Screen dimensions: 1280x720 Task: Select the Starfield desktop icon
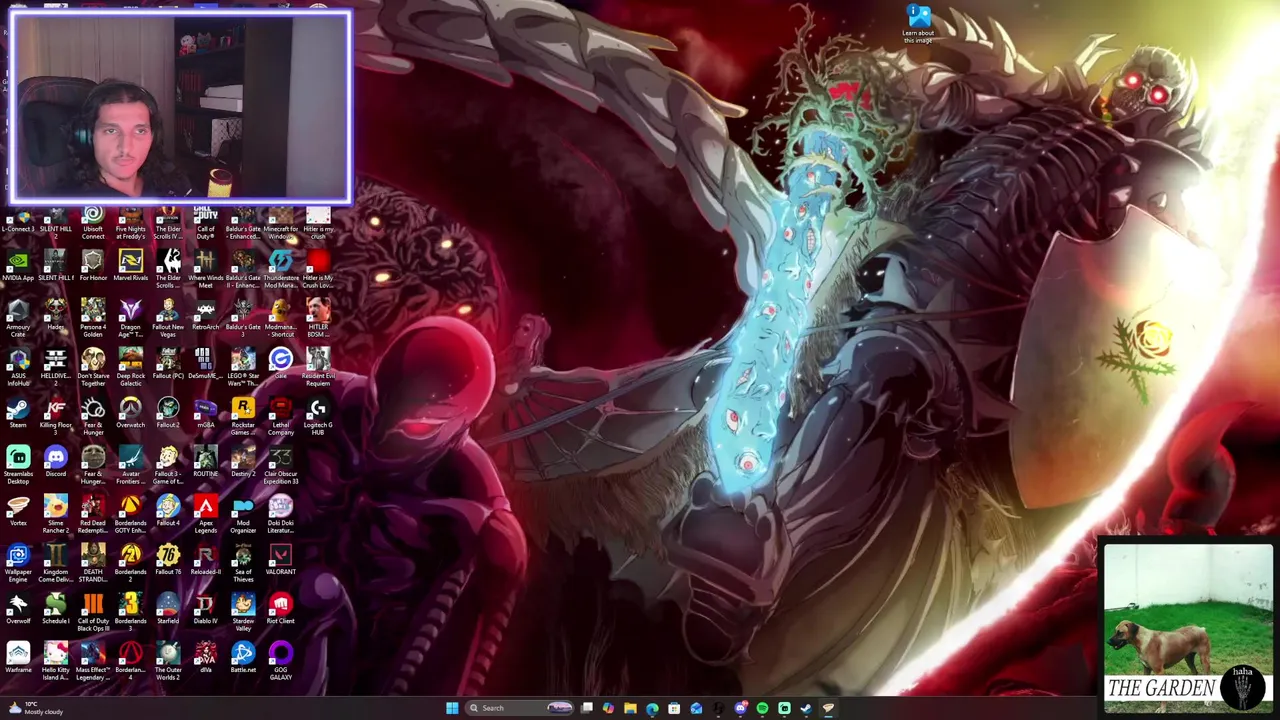(x=168, y=610)
